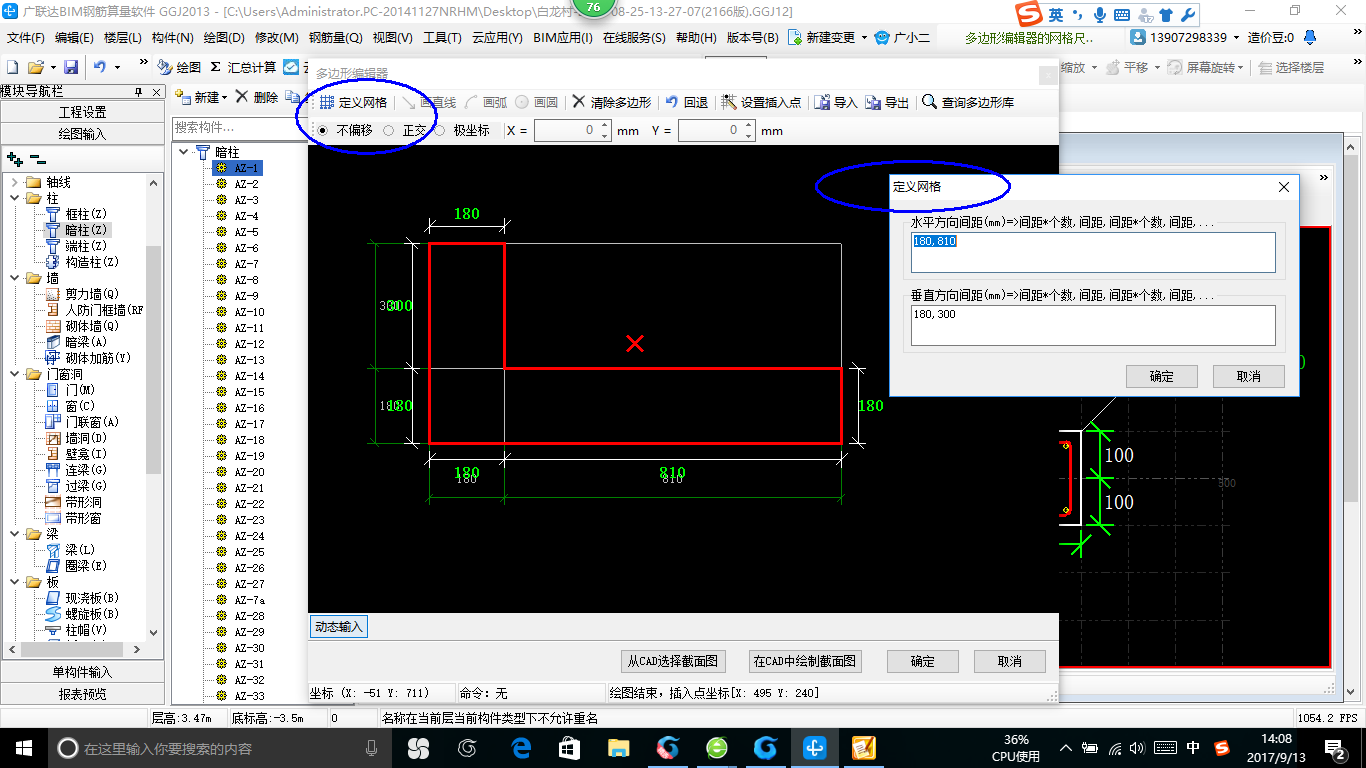Click the 绘图 drawing toolbar button
This screenshot has height=768, width=1366.
(179, 67)
